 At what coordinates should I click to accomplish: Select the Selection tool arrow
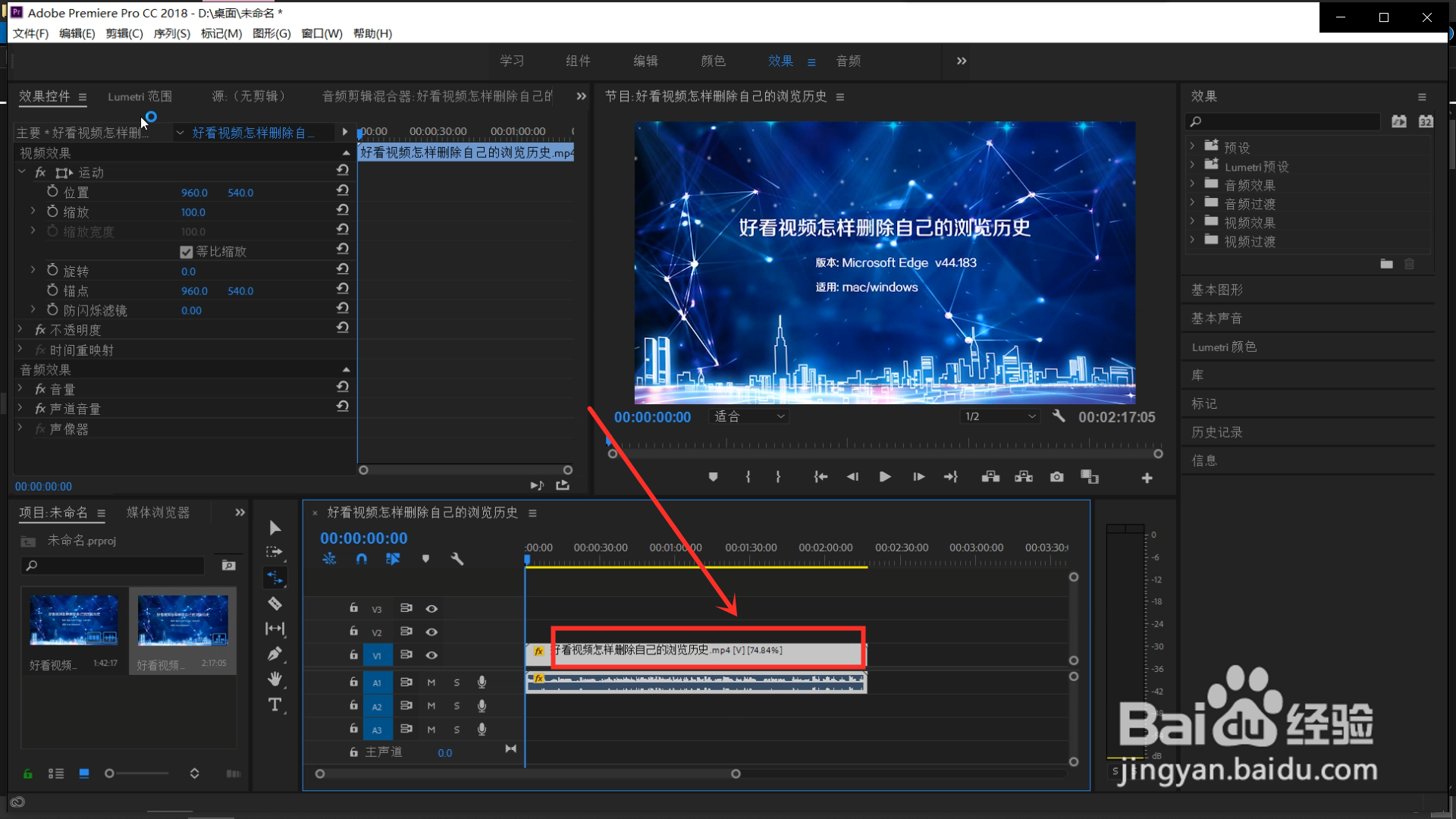pos(275,528)
